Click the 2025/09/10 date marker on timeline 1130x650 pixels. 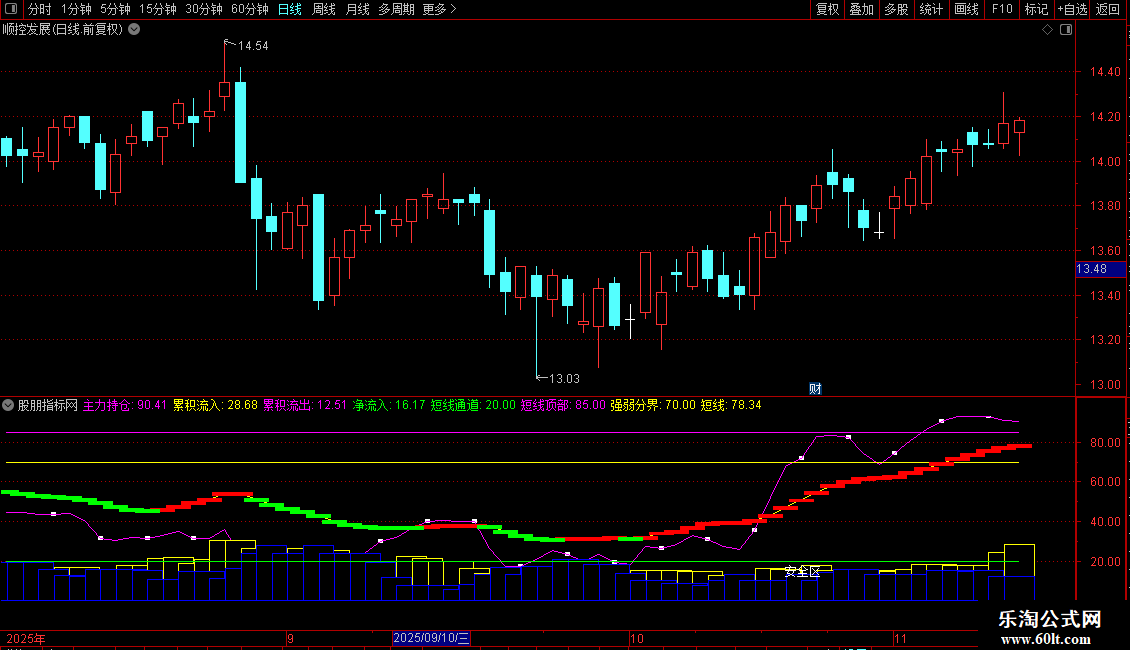pos(431,638)
